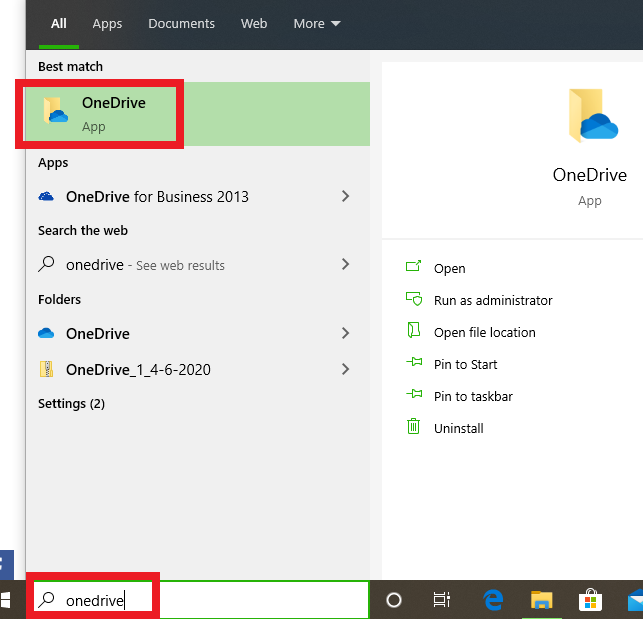Open the Mail app on the taskbar

(x=636, y=601)
